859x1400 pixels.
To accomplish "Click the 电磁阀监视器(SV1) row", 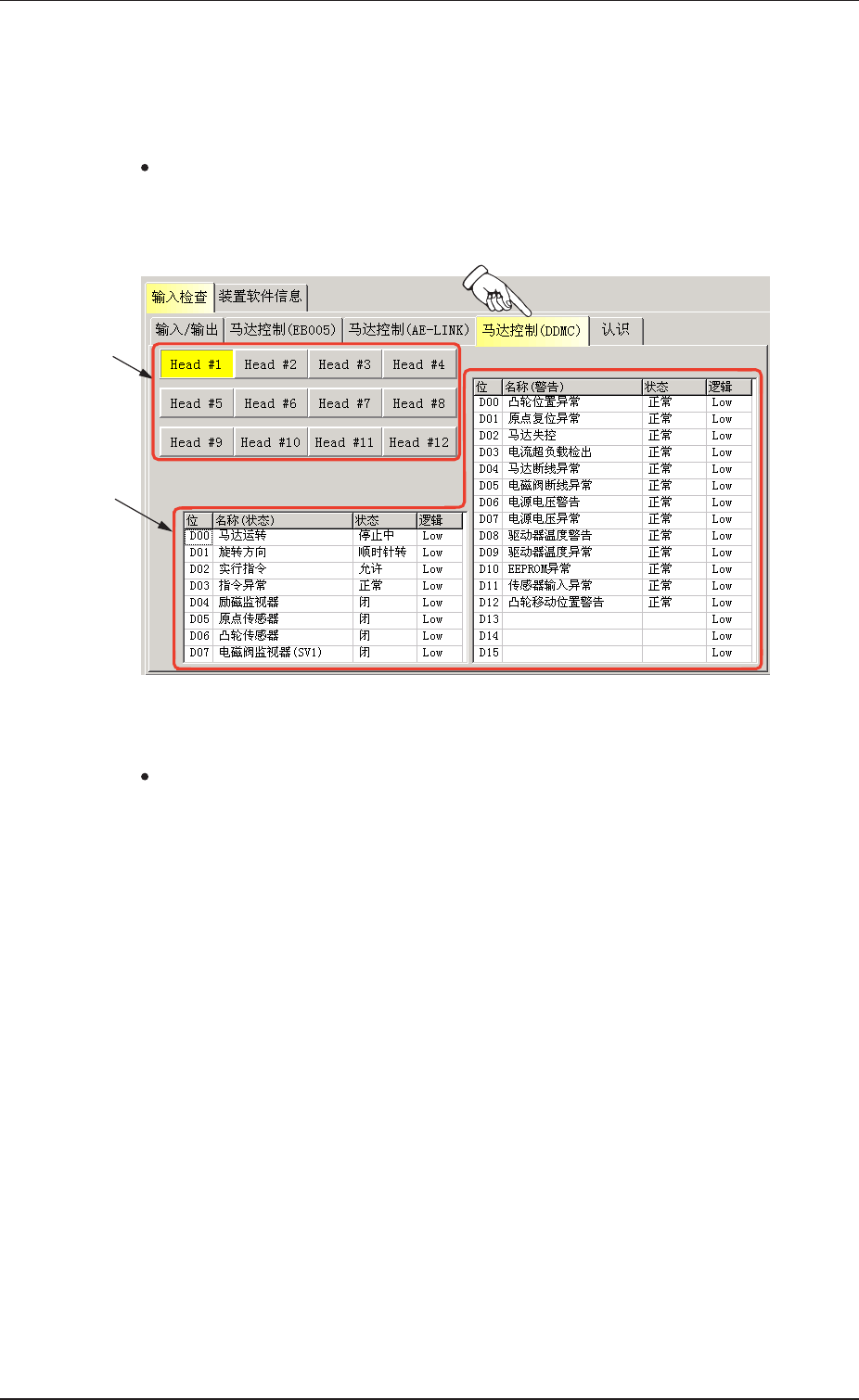I will point(323,653).
